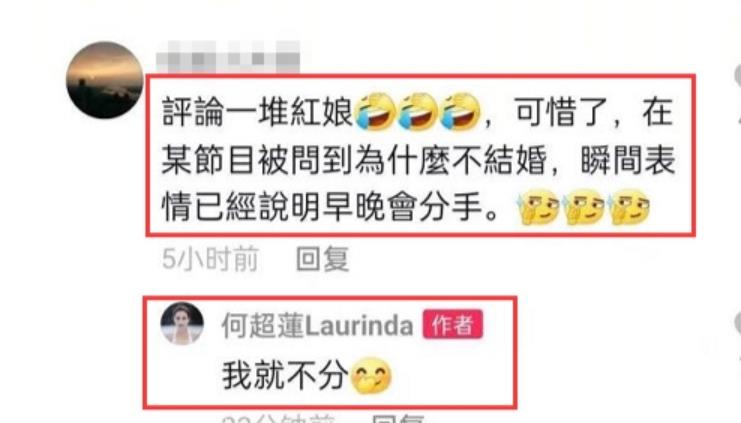Click the middle laughing-crying emoji
This screenshot has width=741, height=423.
[x=418, y=112]
